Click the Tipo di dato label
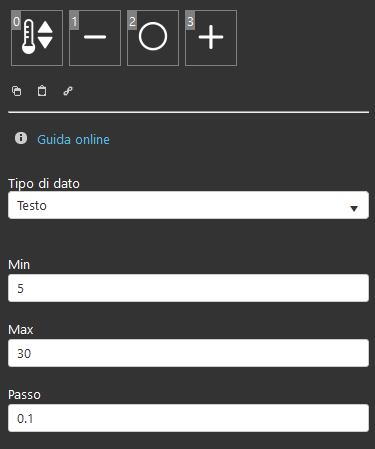 click(x=44, y=184)
